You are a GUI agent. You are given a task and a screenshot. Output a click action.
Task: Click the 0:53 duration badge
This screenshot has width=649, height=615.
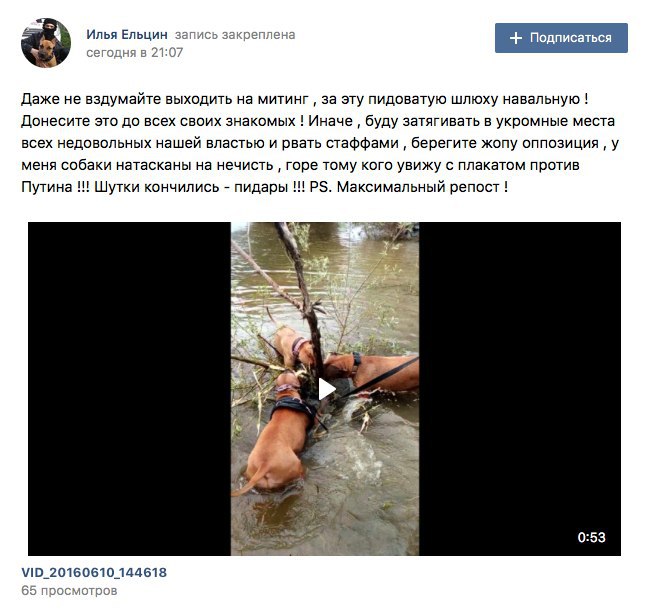click(x=591, y=537)
